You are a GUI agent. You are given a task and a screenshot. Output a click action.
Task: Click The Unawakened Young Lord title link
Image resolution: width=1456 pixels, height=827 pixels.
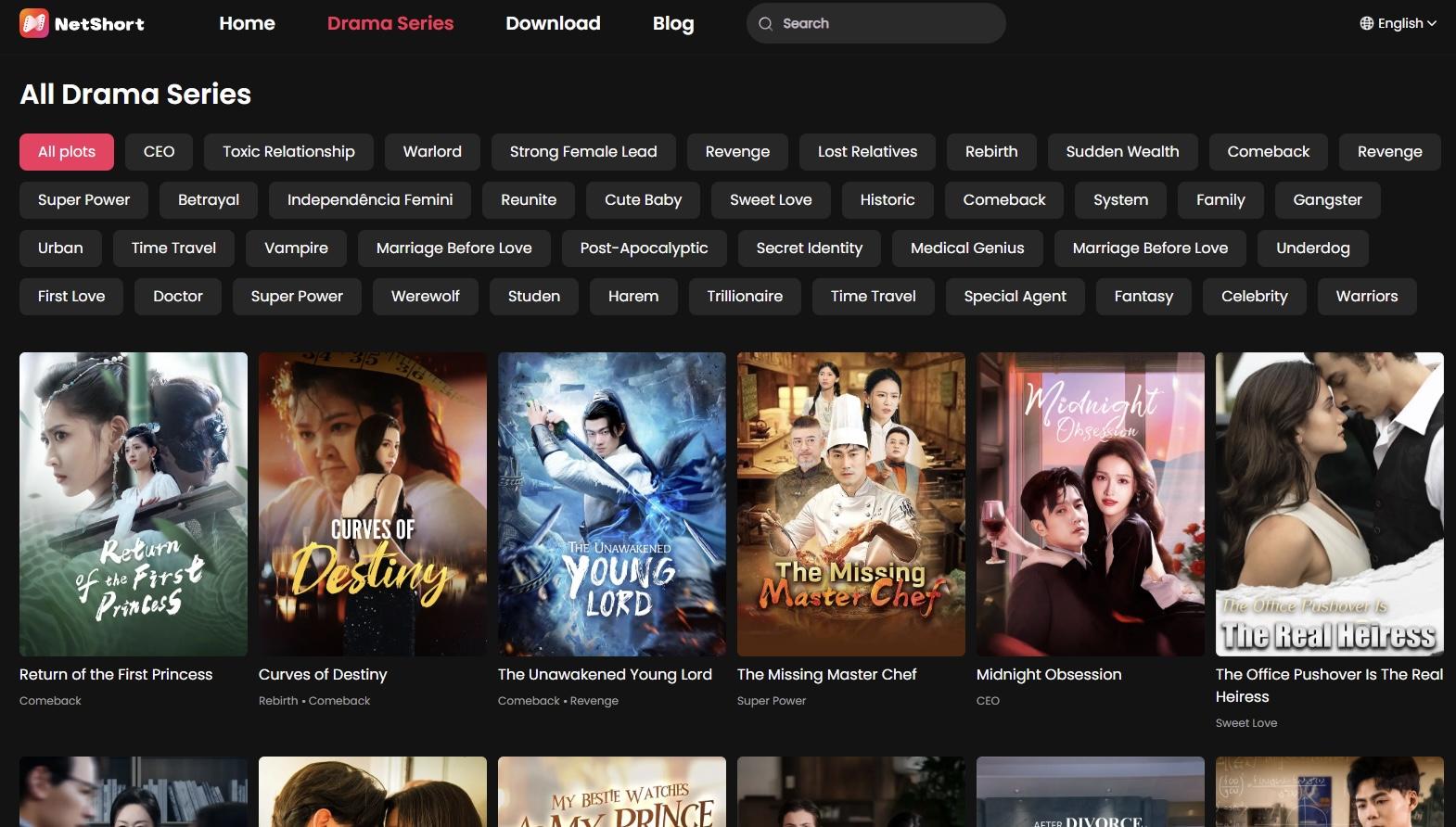coord(605,675)
